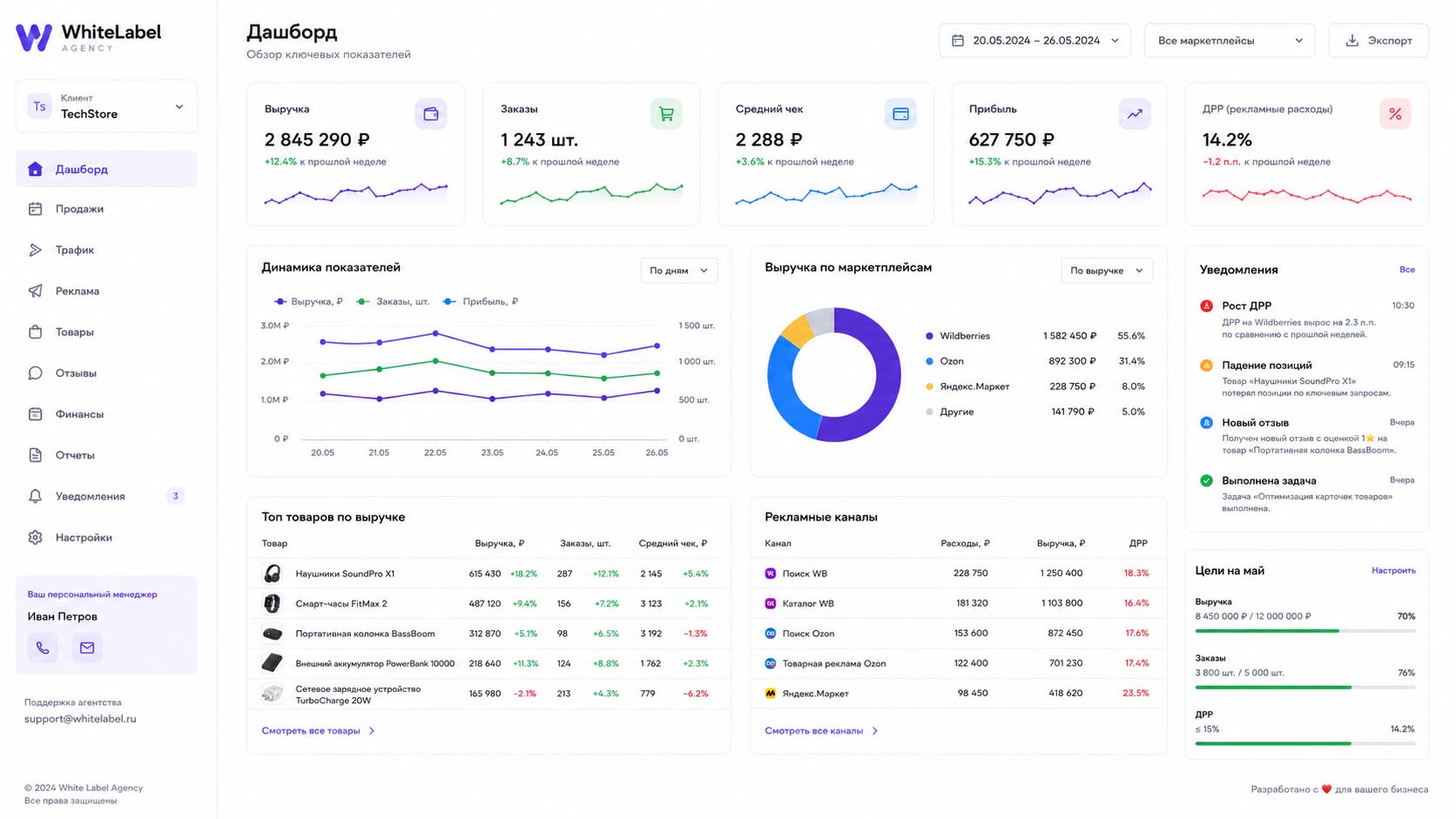Toggle Прибыль series in chart legend
The image size is (1456, 819).
[481, 301]
